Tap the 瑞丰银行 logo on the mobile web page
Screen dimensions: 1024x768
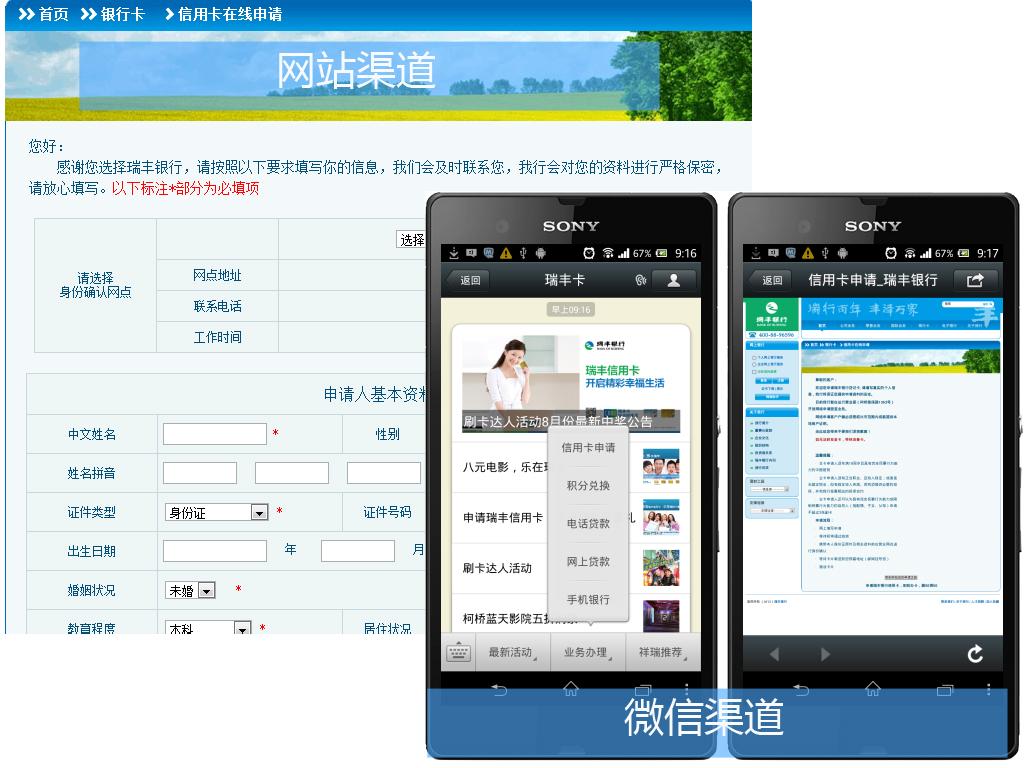772,314
